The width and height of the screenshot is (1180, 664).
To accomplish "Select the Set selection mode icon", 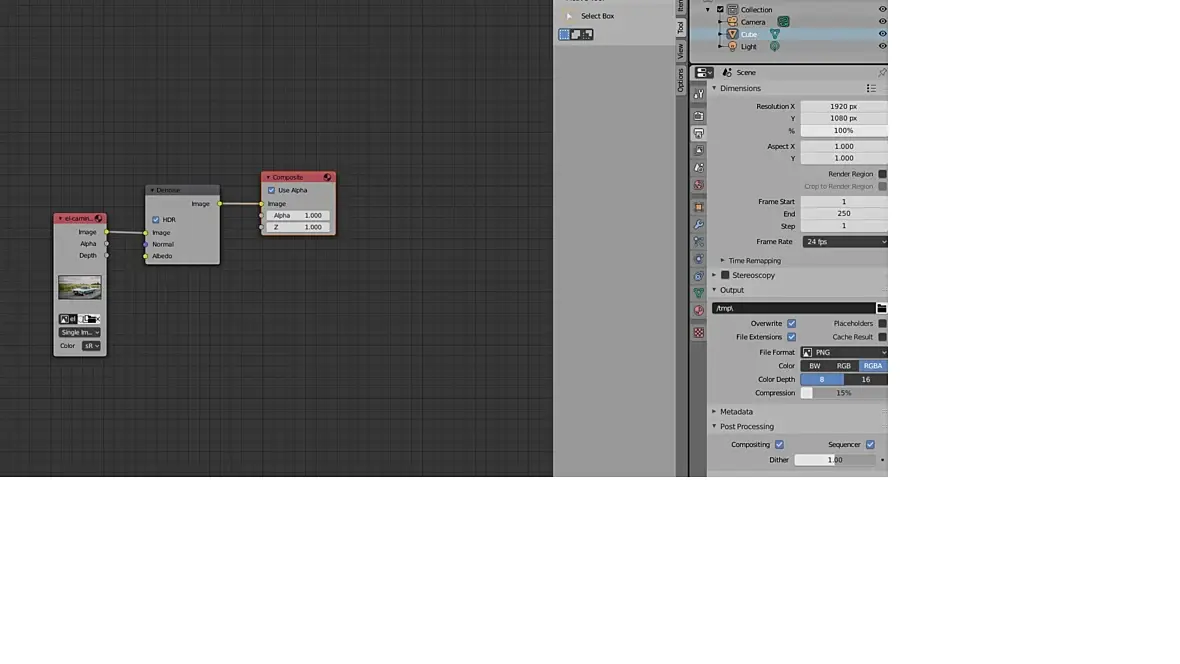I will 564,35.
